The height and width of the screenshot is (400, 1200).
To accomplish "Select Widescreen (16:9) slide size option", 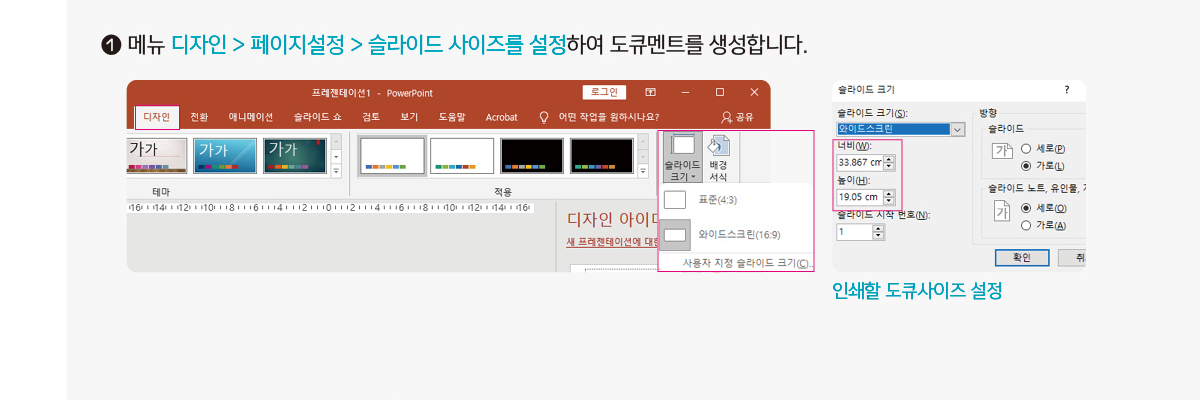I will [x=736, y=235].
